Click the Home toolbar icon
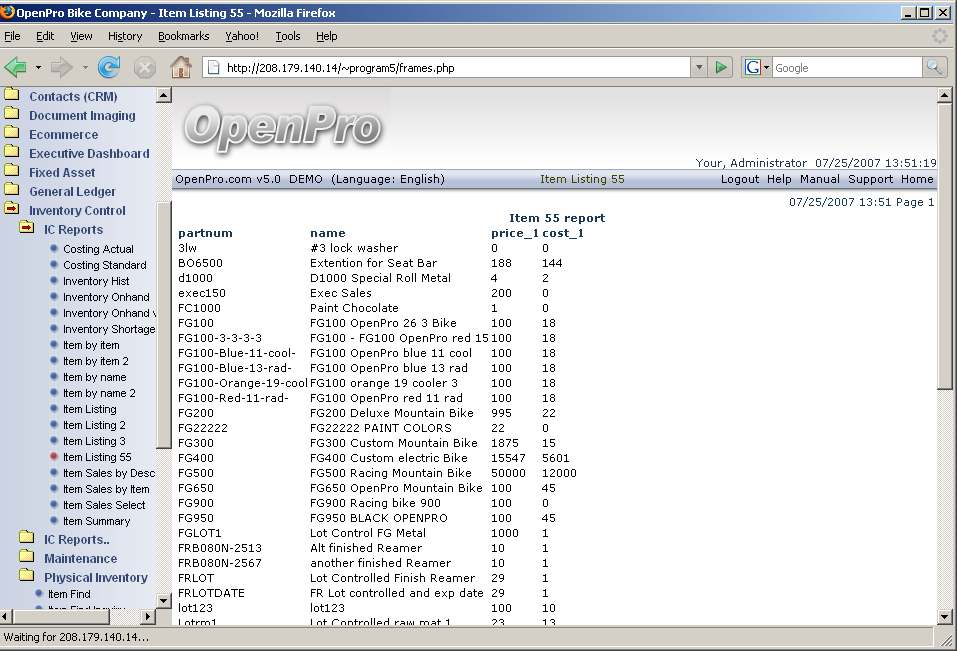This screenshot has width=957, height=651. (x=181, y=67)
